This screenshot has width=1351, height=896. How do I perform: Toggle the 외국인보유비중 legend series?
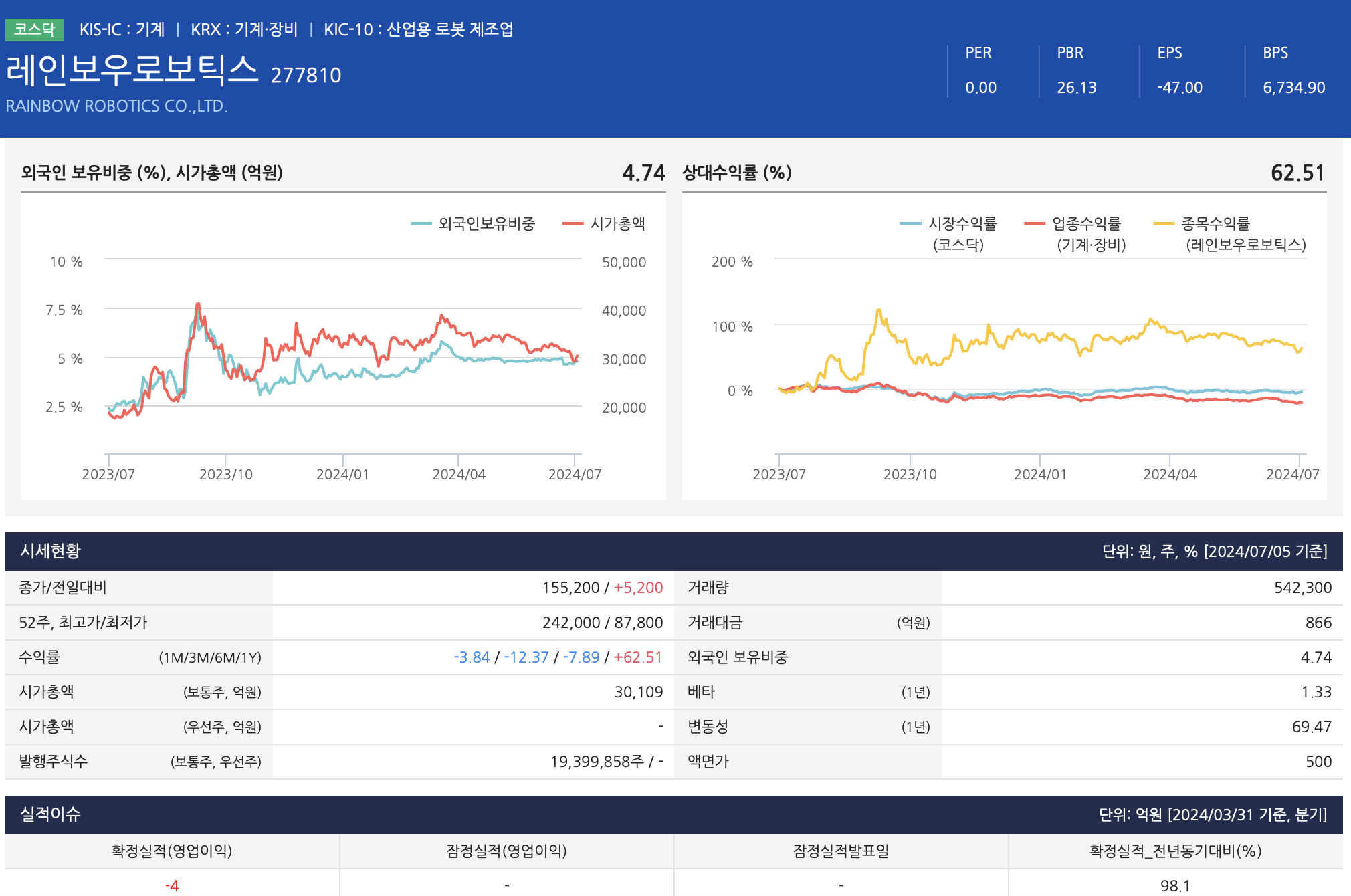click(486, 224)
